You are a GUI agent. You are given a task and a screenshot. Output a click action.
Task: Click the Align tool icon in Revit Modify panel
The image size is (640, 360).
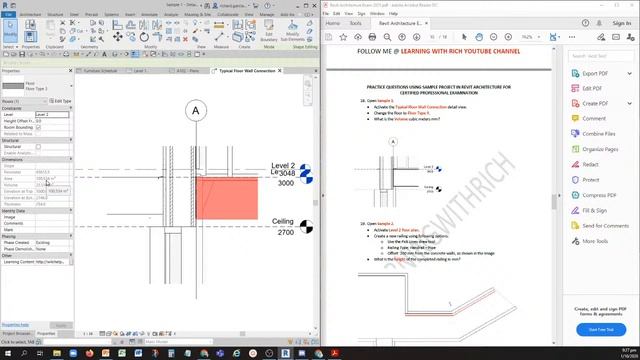coord(118,25)
